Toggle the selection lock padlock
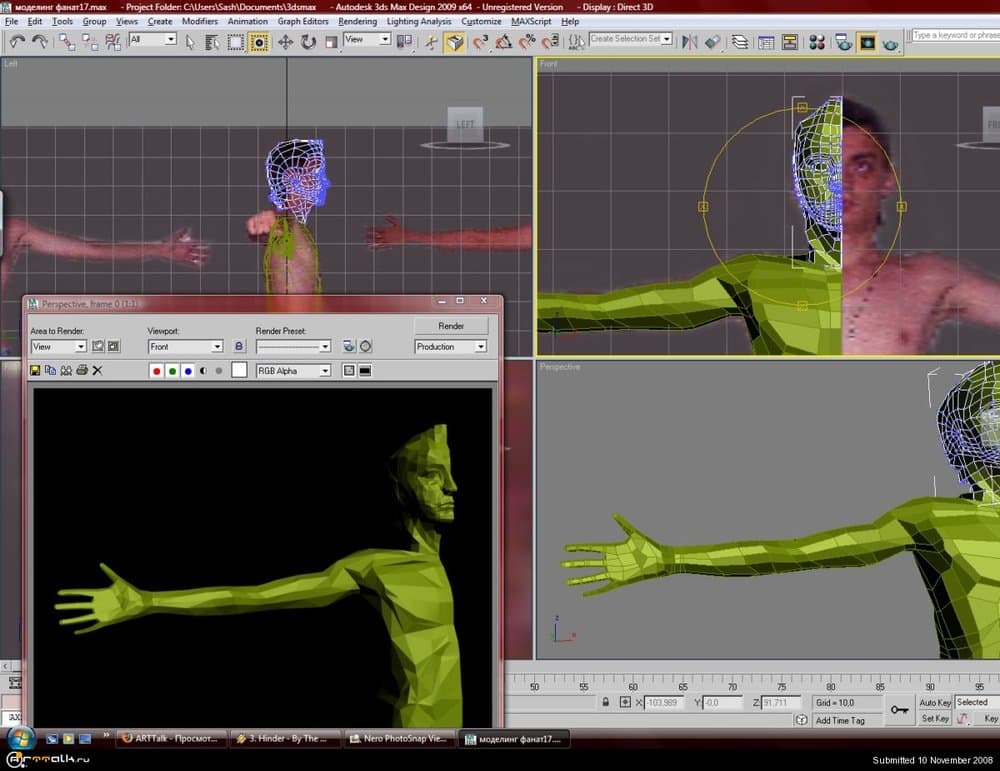 [606, 703]
